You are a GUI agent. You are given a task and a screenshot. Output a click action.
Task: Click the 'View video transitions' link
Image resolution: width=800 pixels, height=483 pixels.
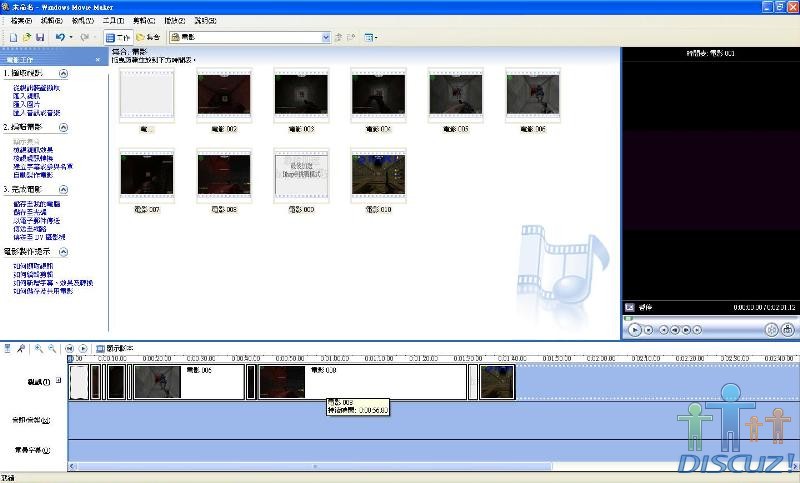point(33,158)
